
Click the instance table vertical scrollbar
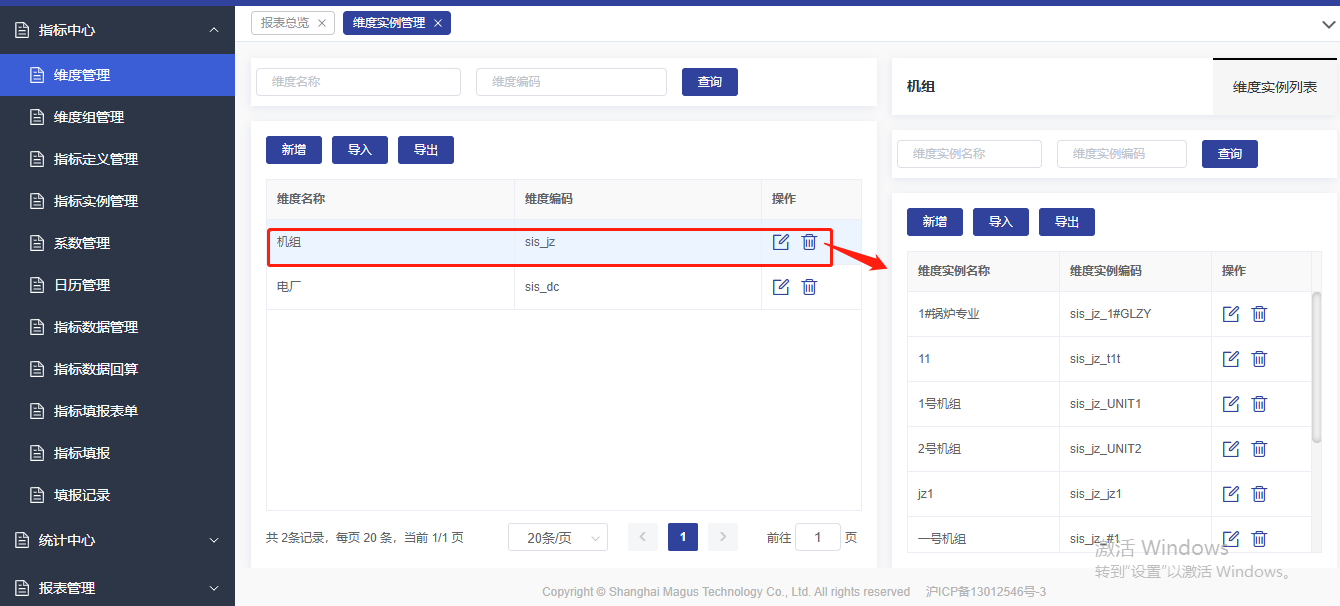click(x=1316, y=370)
